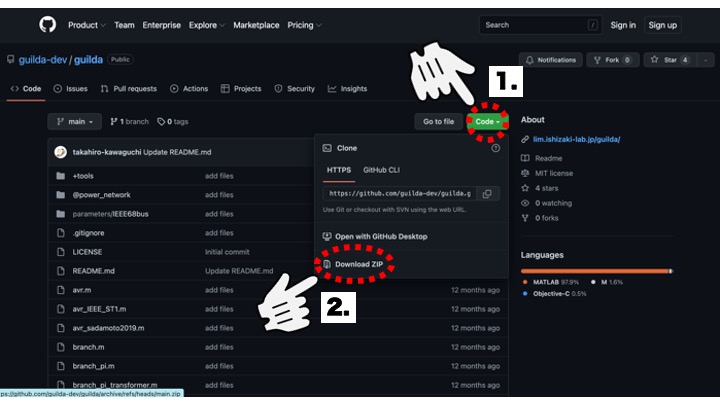720x405 pixels.
Task: Click the MATLAB 97.9% language entry
Action: coord(551,282)
